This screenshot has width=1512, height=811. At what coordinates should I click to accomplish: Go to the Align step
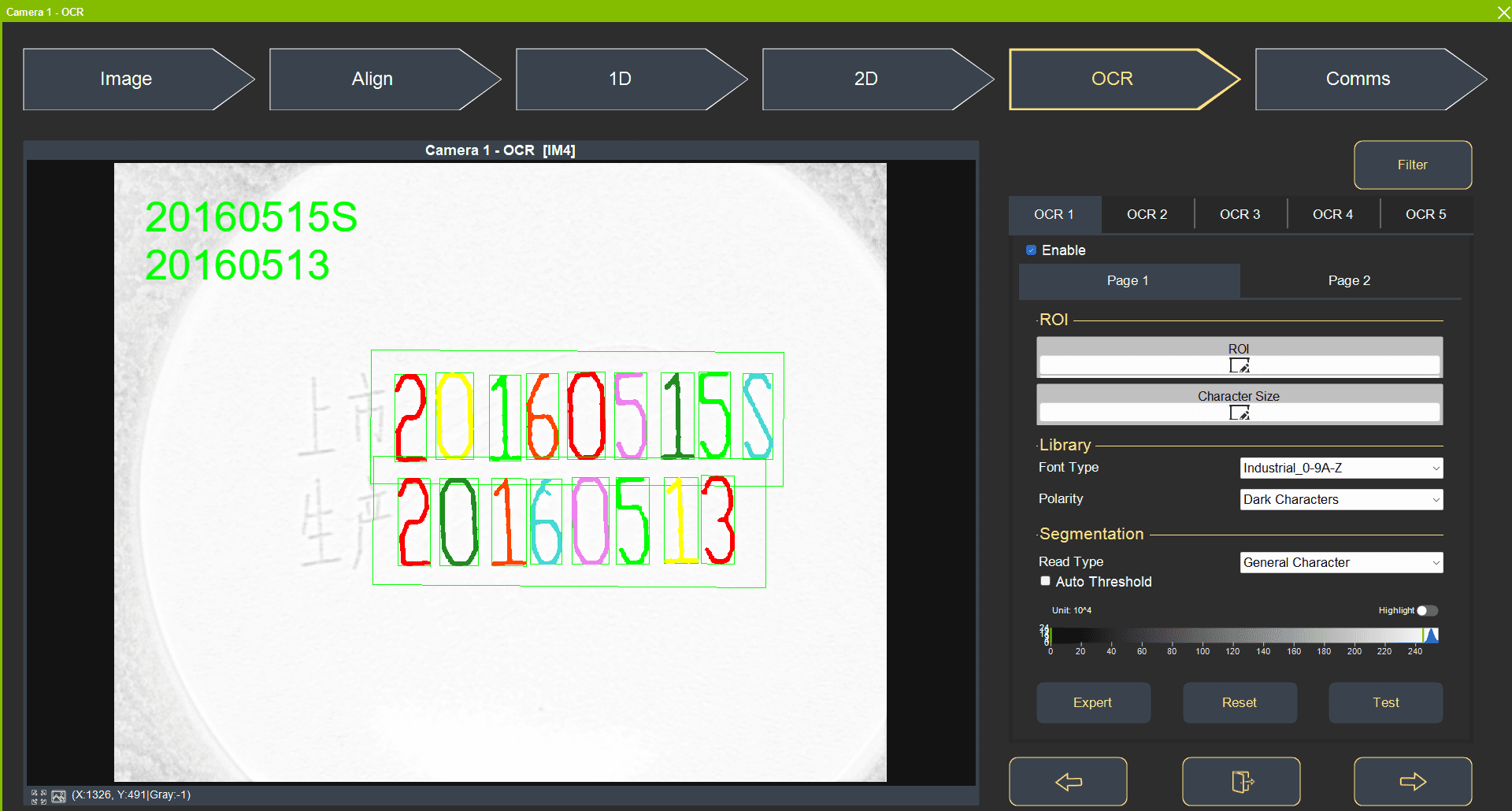coord(385,79)
